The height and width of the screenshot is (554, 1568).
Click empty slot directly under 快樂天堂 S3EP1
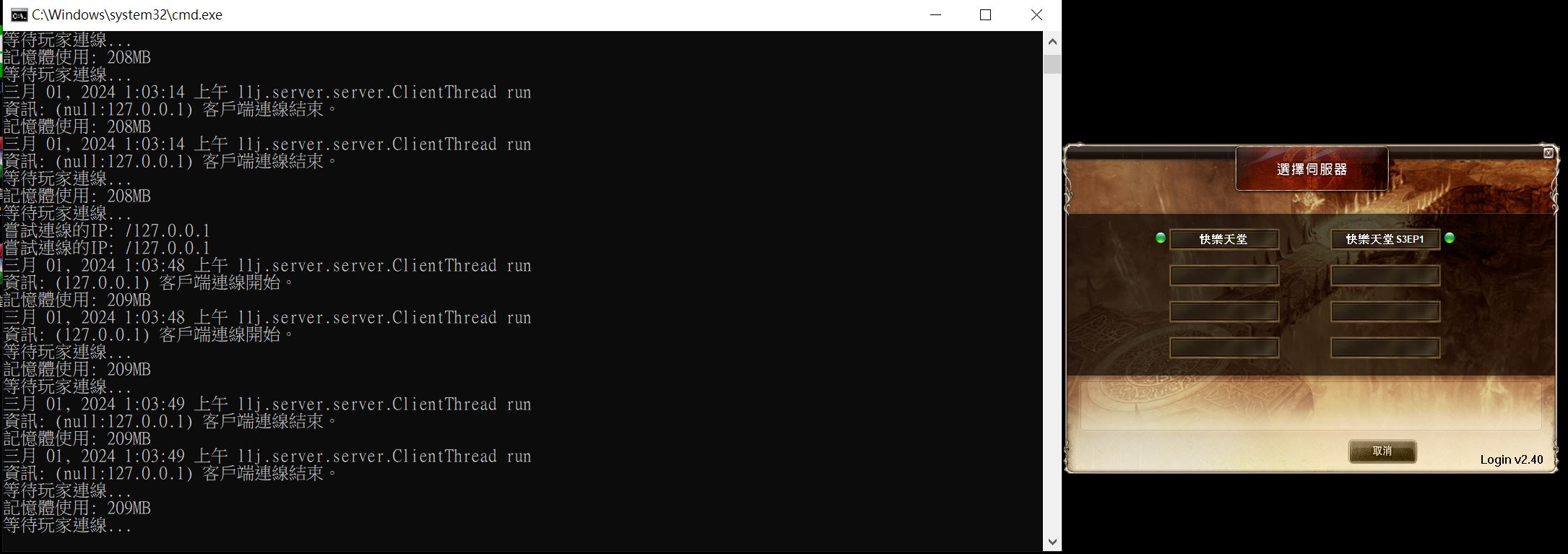[1385, 275]
